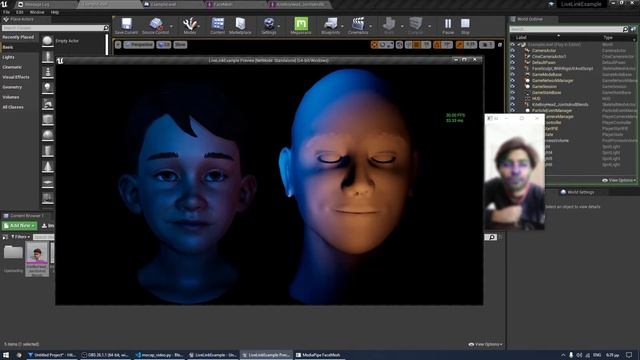Image resolution: width=640 pixels, height=360 pixels.
Task: Toggle visibility of the CameraActor row
Action: coord(513,51)
